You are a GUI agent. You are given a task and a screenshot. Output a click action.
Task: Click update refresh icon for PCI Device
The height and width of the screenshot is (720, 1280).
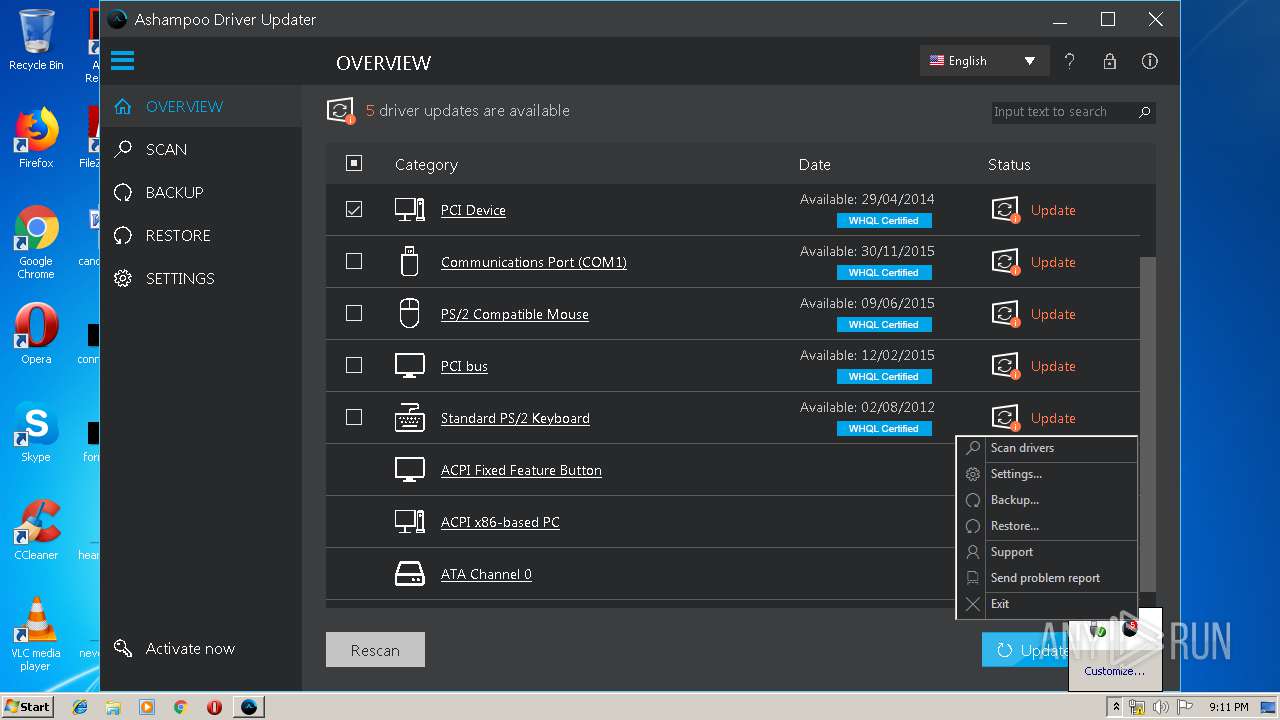pyautogui.click(x=1005, y=210)
